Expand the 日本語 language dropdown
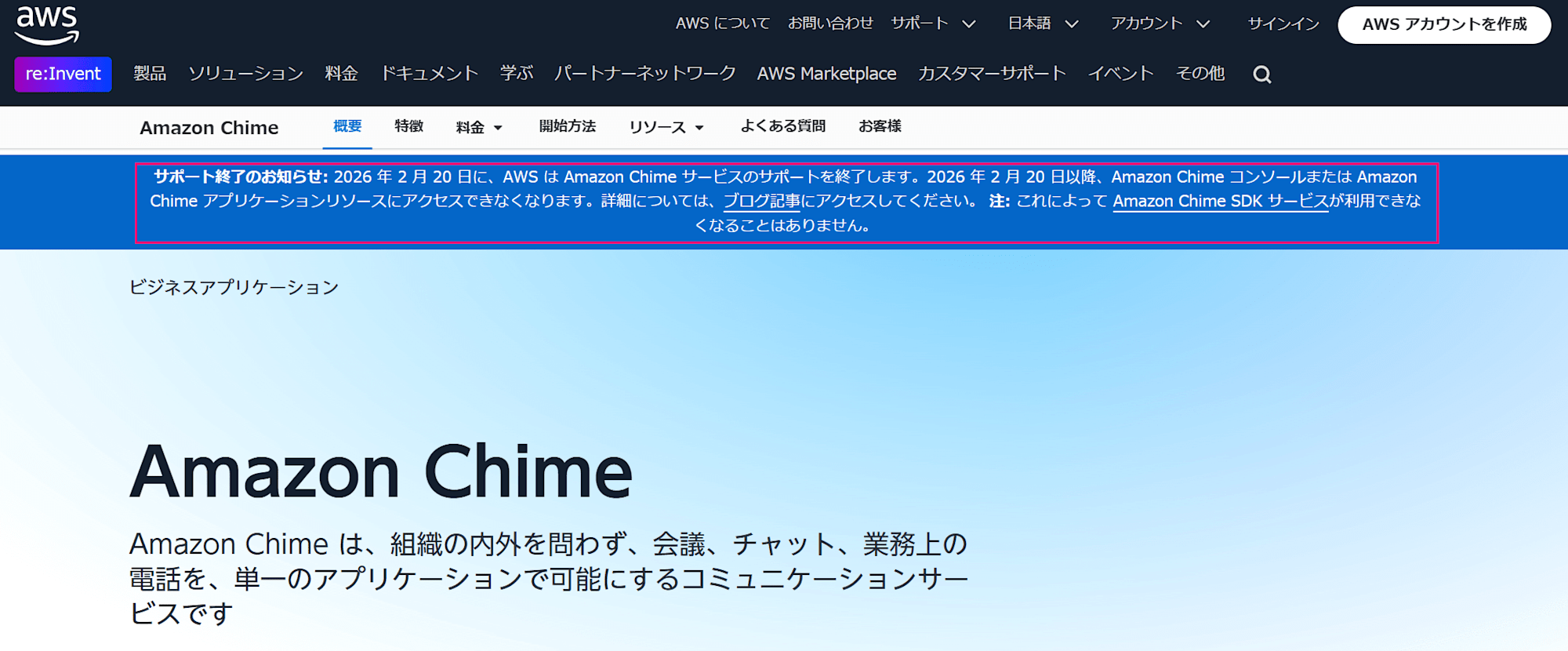The height and width of the screenshot is (651, 1568). pyautogui.click(x=1043, y=24)
